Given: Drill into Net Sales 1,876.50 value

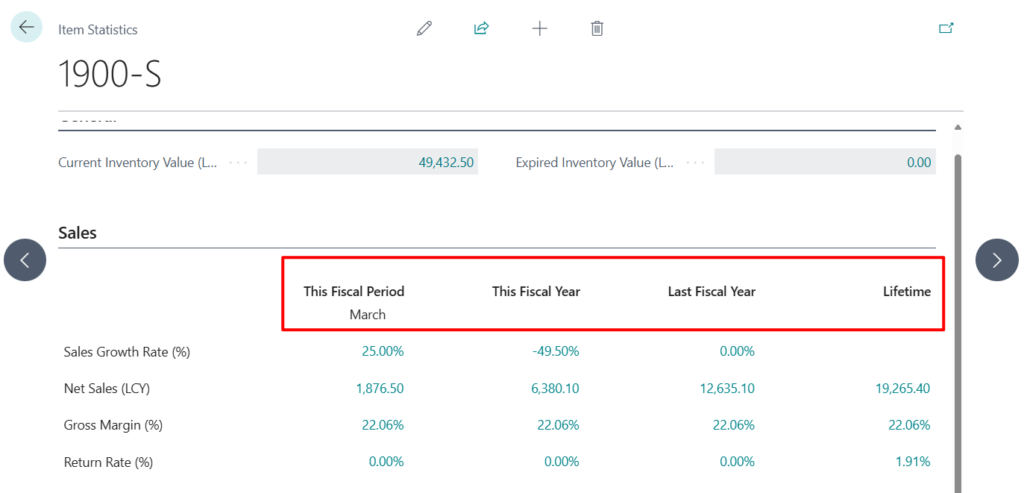Looking at the screenshot, I should pos(379,388).
